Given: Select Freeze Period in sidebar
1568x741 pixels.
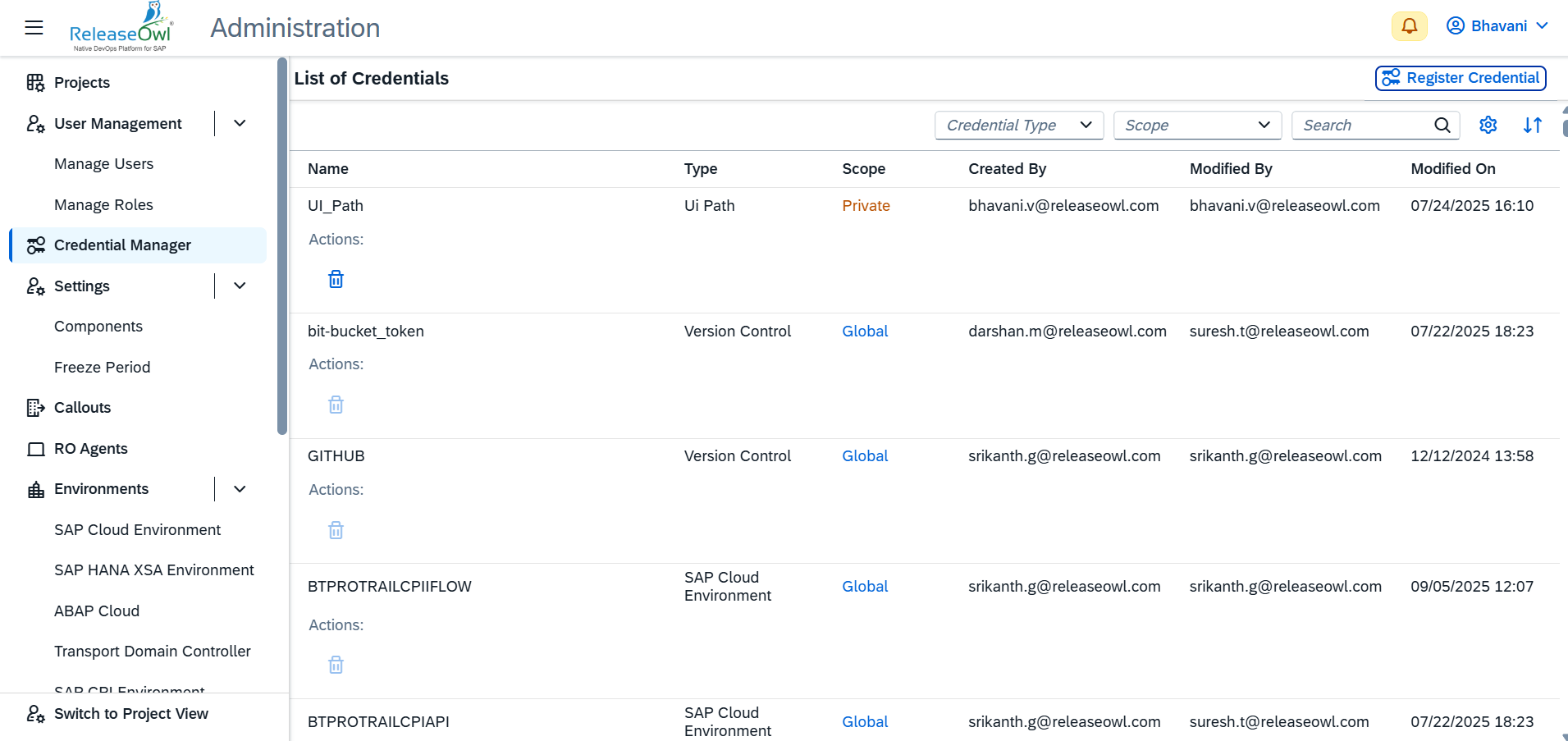Looking at the screenshot, I should (103, 368).
